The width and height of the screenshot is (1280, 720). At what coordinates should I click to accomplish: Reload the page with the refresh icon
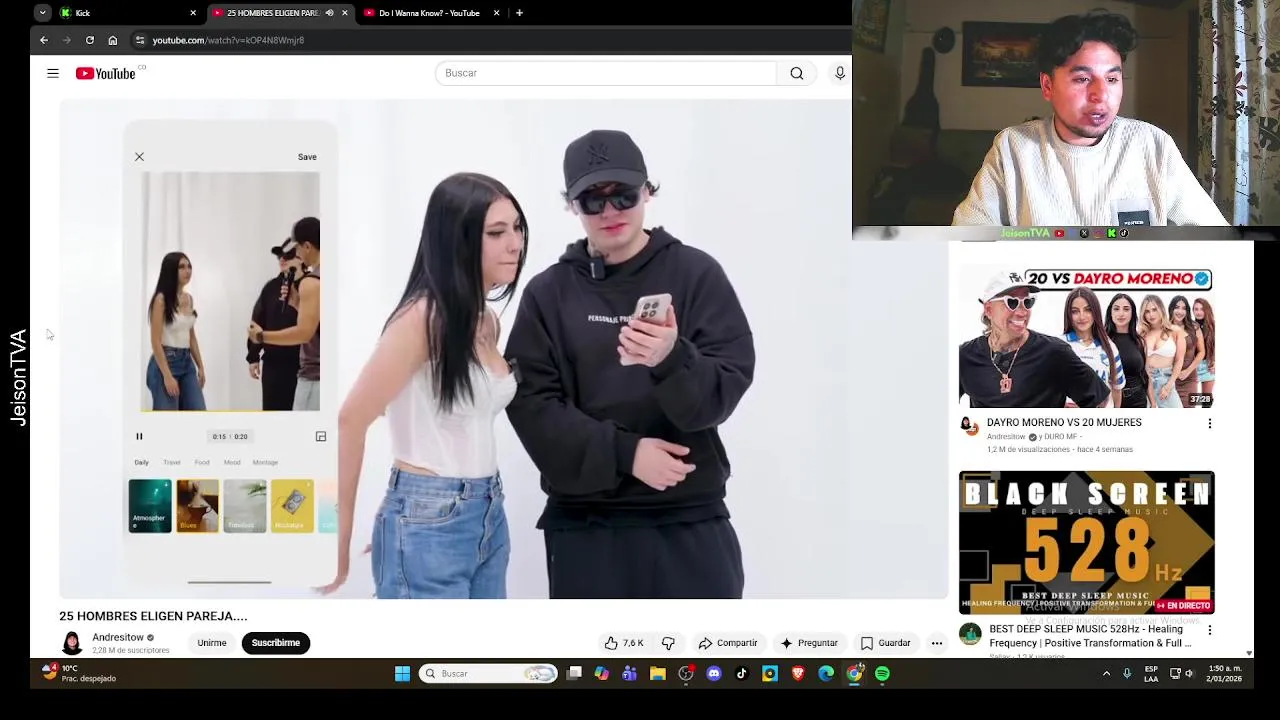(90, 40)
